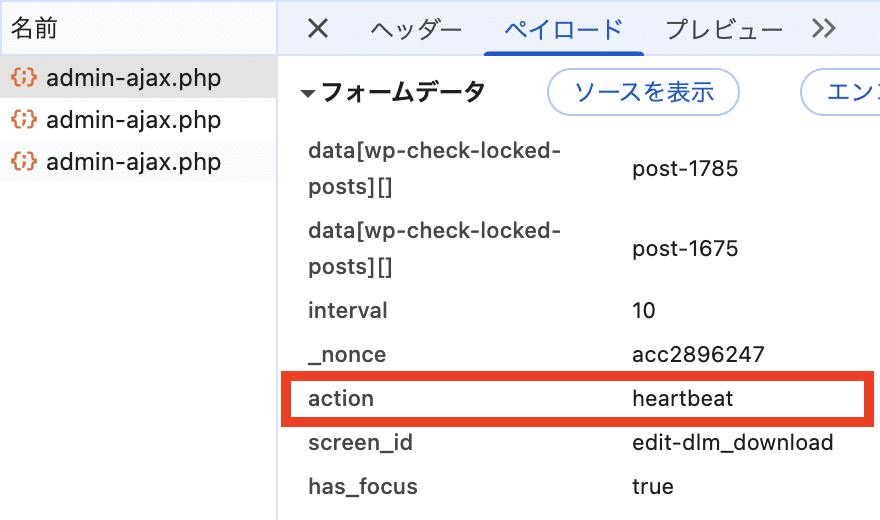Select the second admin-ajax.php request row

(x=133, y=120)
